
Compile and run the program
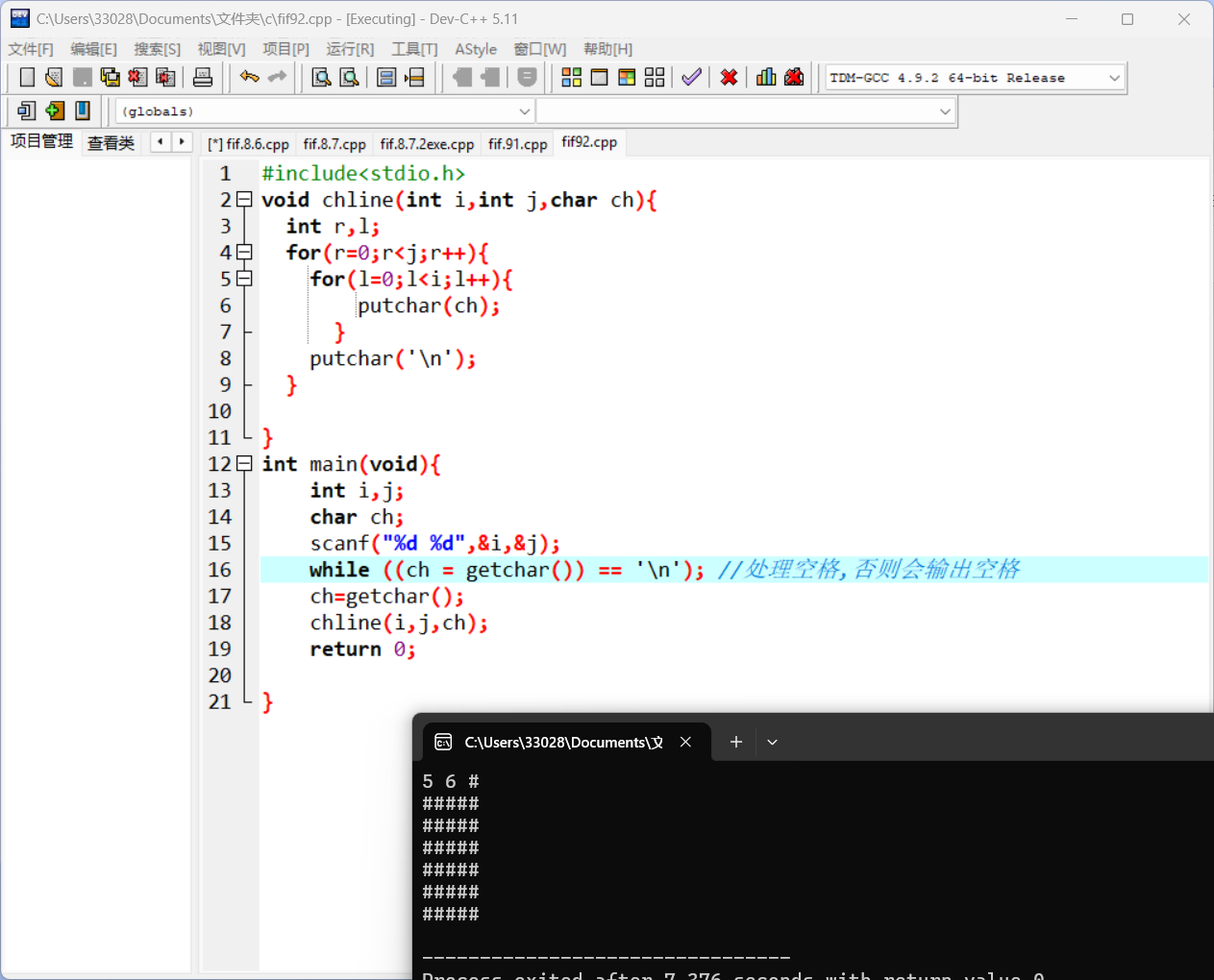(627, 78)
